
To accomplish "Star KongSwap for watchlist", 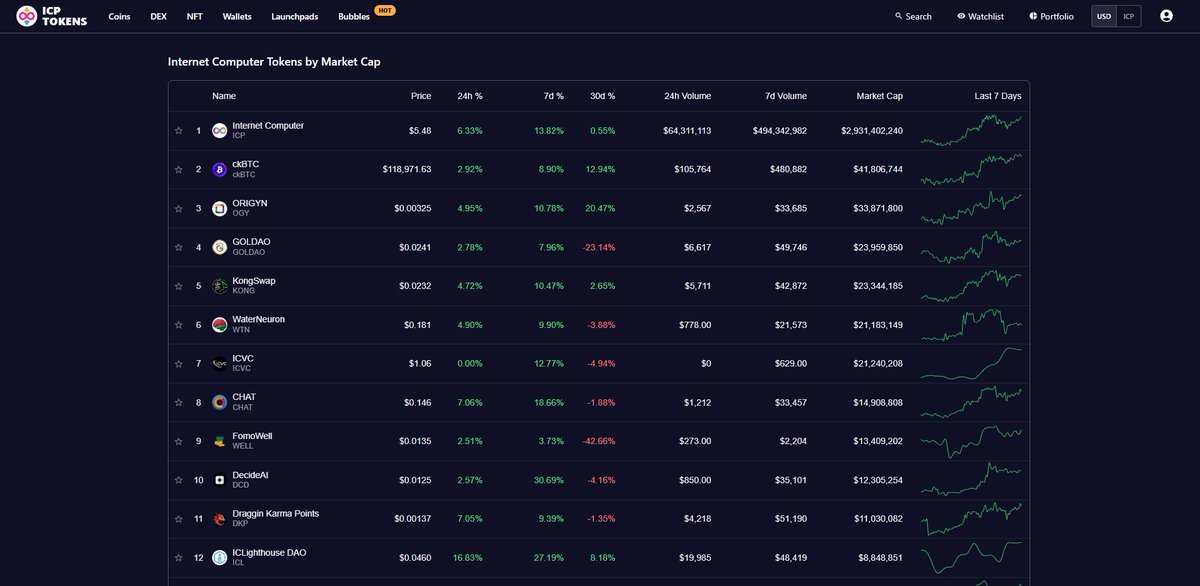I will point(179,286).
